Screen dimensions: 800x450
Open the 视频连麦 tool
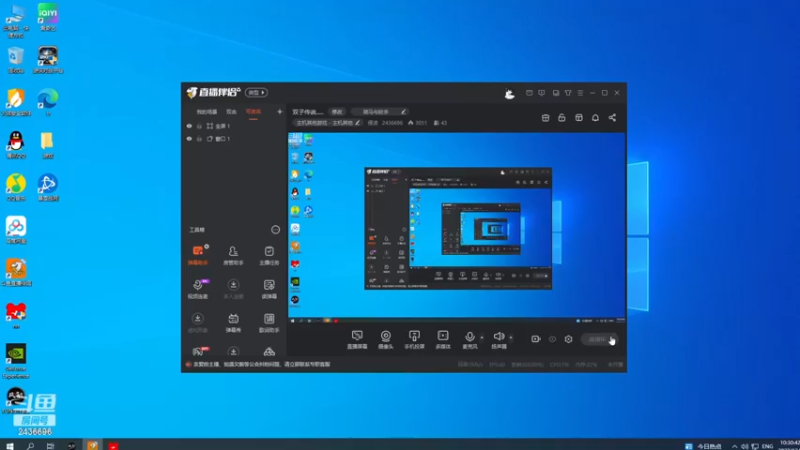(x=198, y=288)
